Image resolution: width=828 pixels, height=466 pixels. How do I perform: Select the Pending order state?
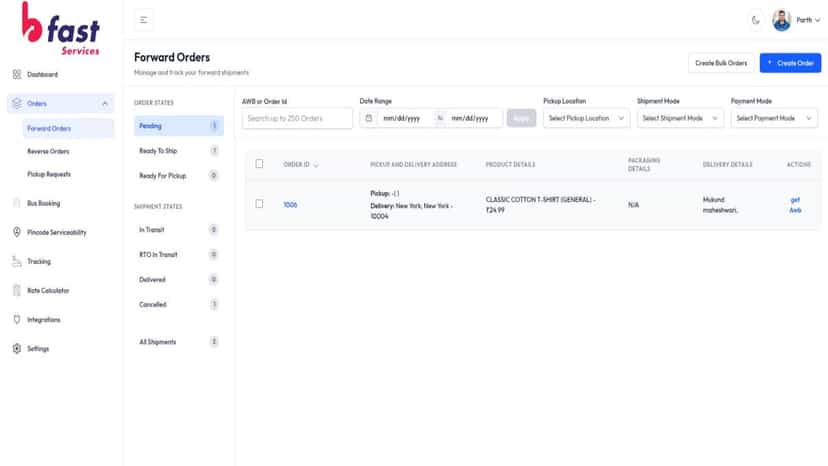tap(178, 126)
